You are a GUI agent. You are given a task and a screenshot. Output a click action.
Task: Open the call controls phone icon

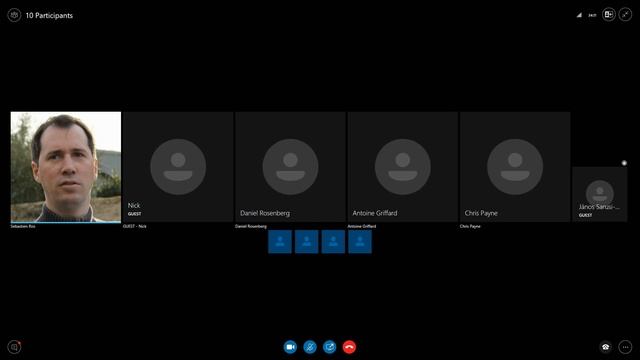[606, 347]
